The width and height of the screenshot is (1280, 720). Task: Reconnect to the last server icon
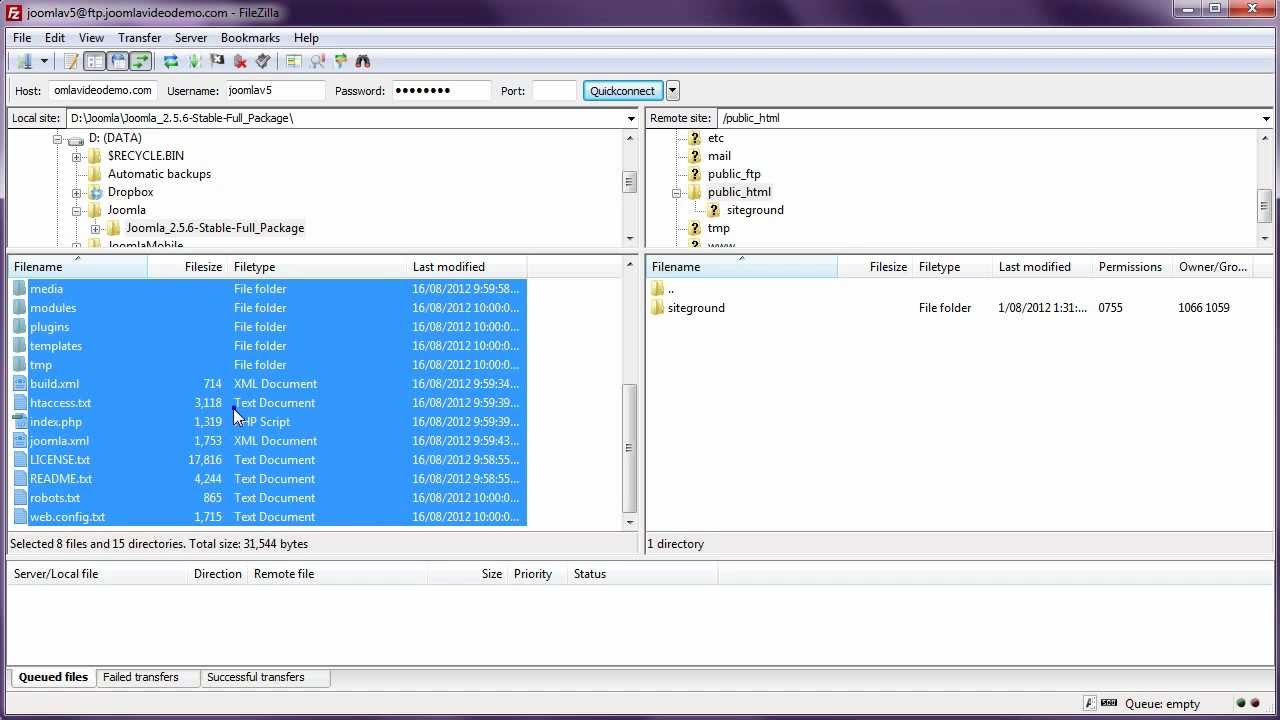click(x=263, y=61)
